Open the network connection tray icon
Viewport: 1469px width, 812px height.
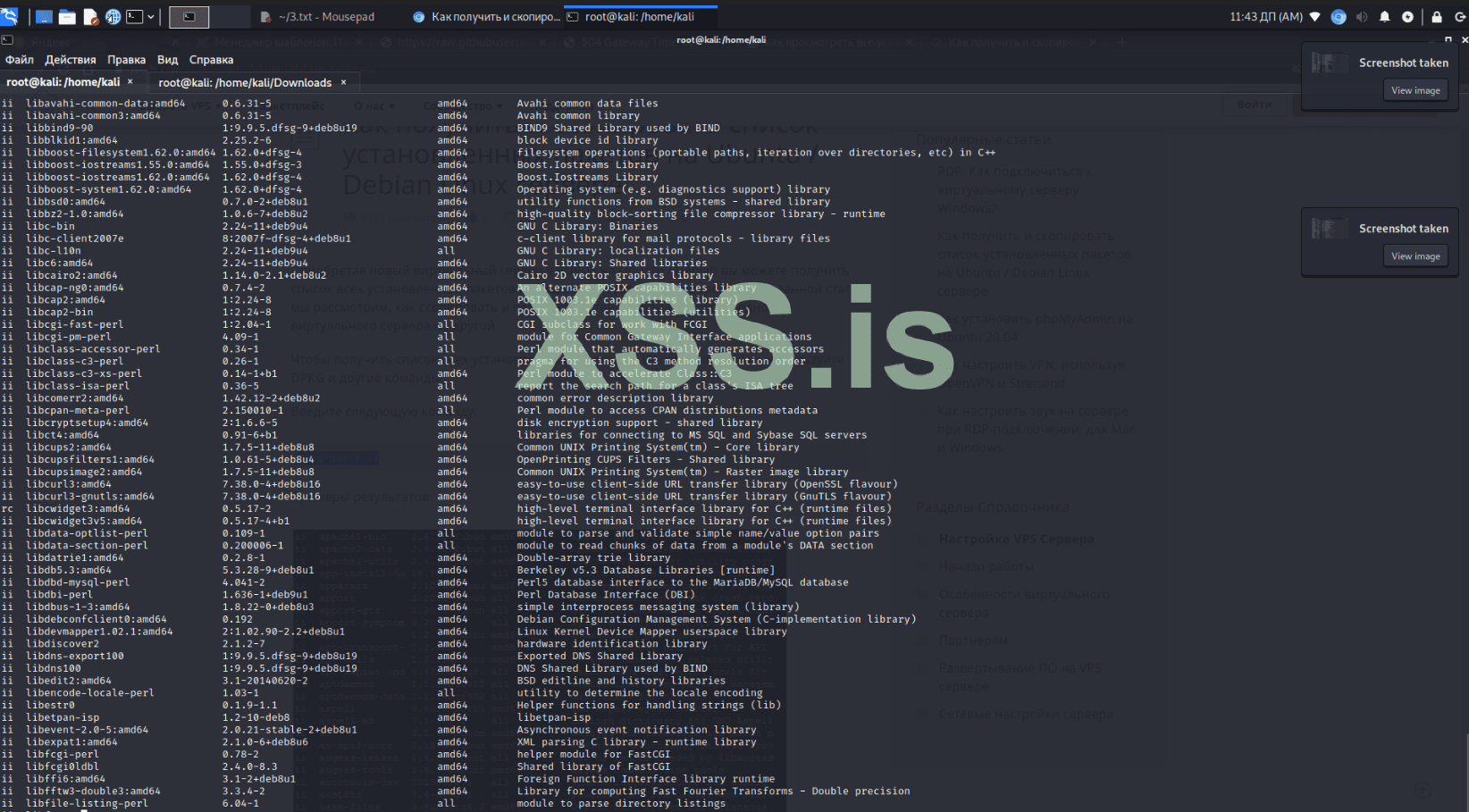point(1314,17)
